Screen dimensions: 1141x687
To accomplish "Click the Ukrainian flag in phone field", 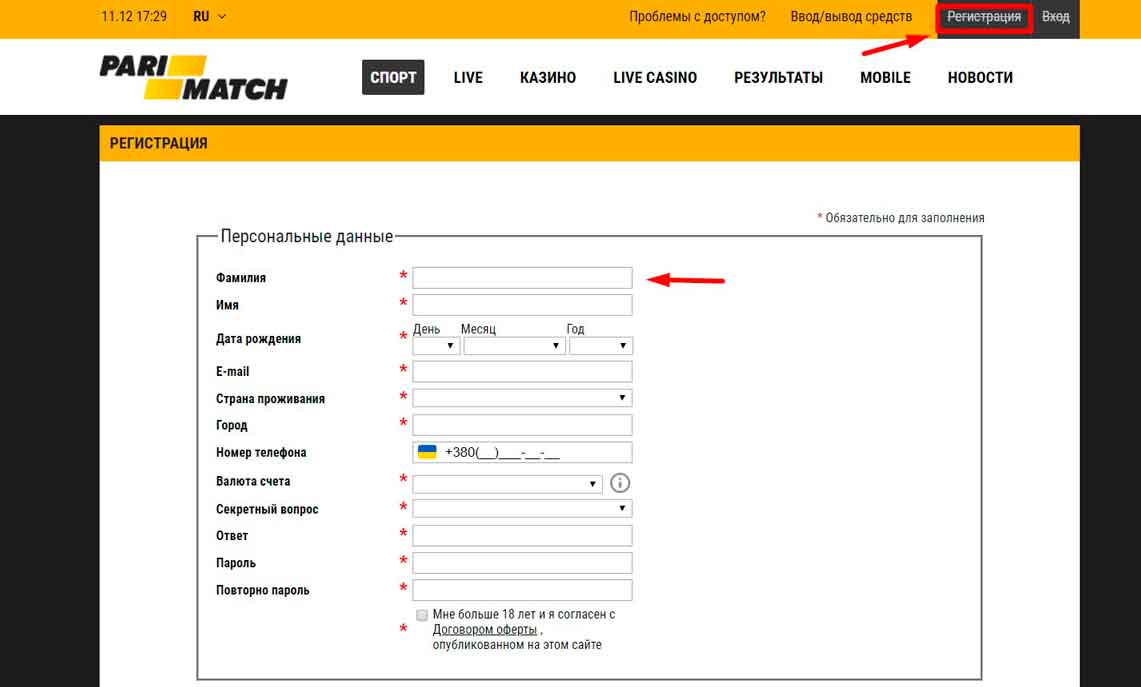I will [427, 452].
